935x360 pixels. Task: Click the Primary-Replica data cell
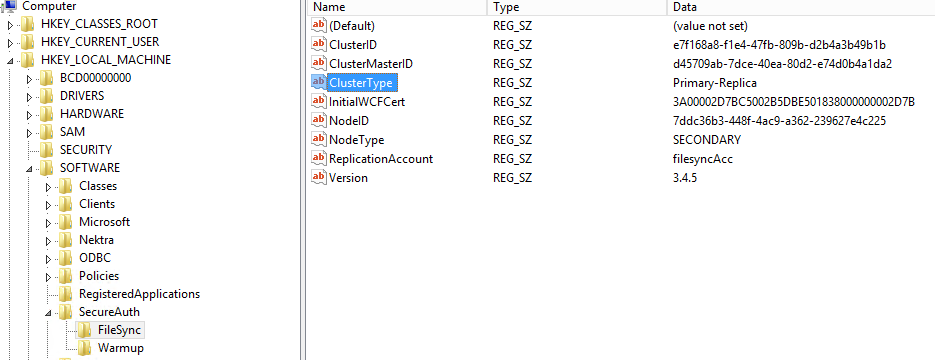714,83
